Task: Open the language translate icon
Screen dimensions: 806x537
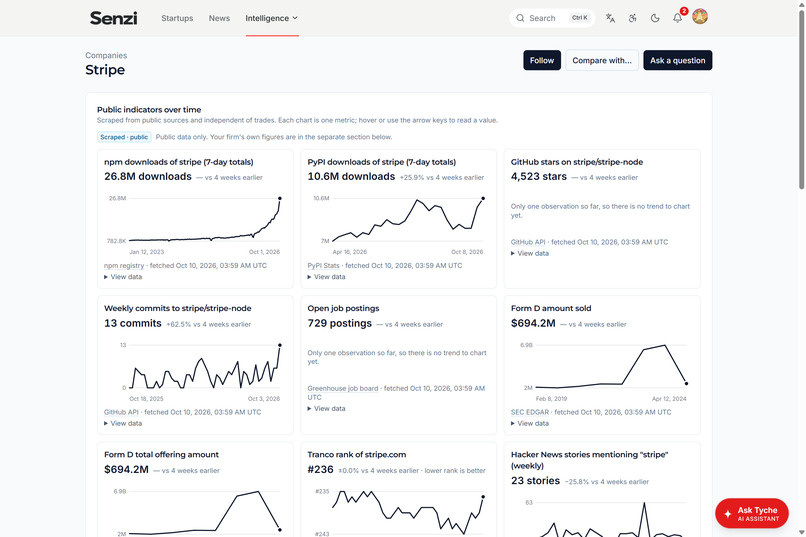Action: 610,18
